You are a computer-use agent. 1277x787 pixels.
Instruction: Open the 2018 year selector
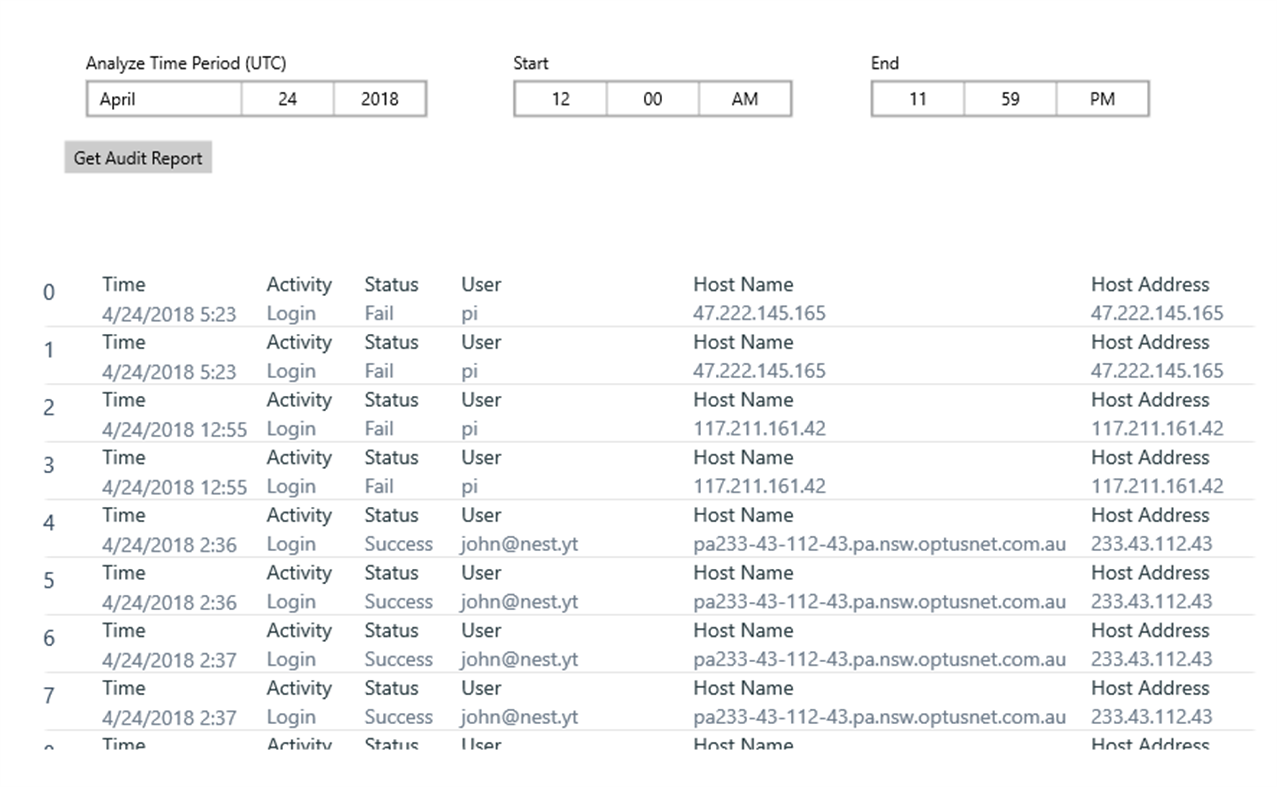click(380, 99)
